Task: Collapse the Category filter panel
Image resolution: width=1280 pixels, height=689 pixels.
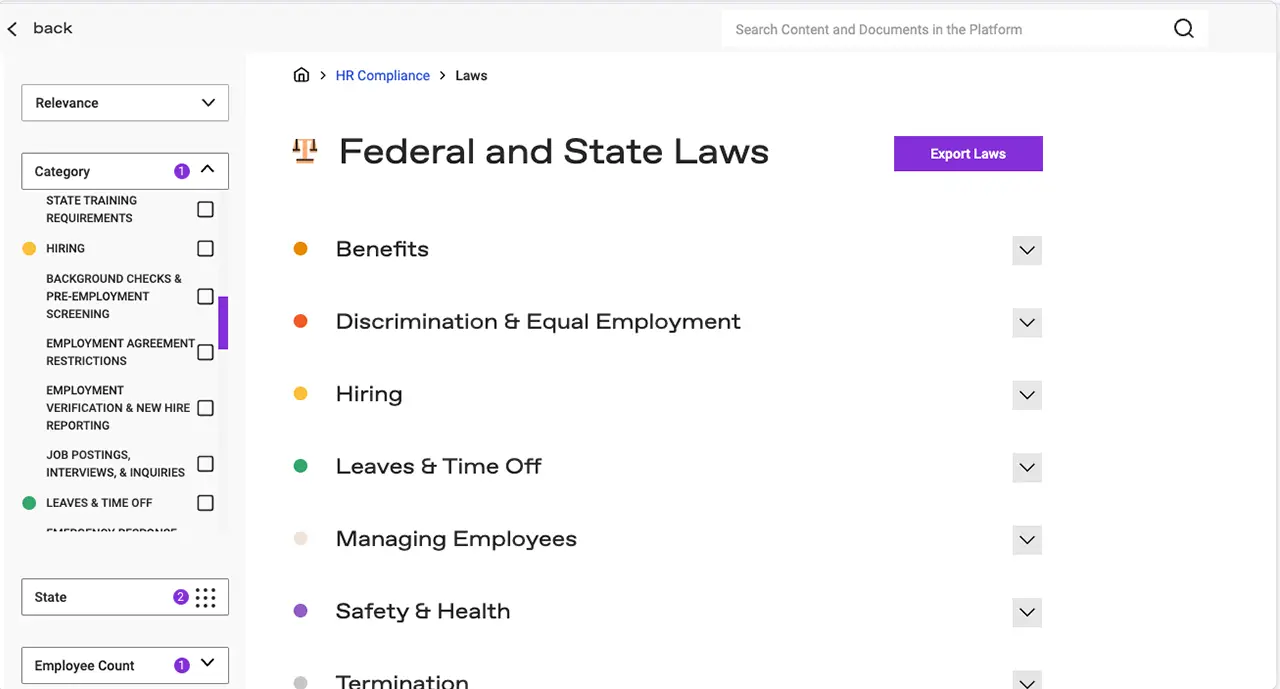Action: click(208, 170)
